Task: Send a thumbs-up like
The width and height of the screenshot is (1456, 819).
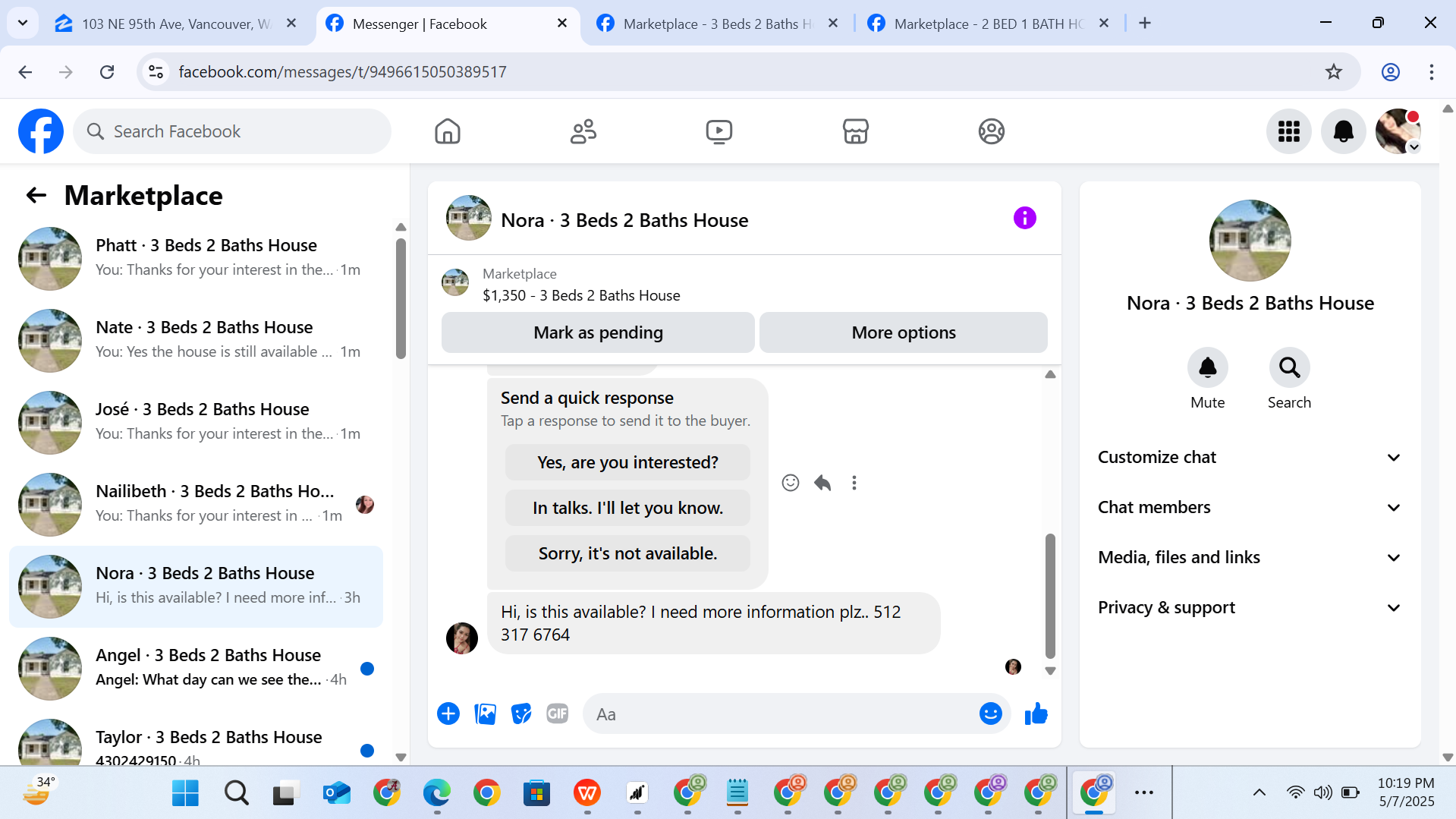Action: pyautogui.click(x=1036, y=713)
